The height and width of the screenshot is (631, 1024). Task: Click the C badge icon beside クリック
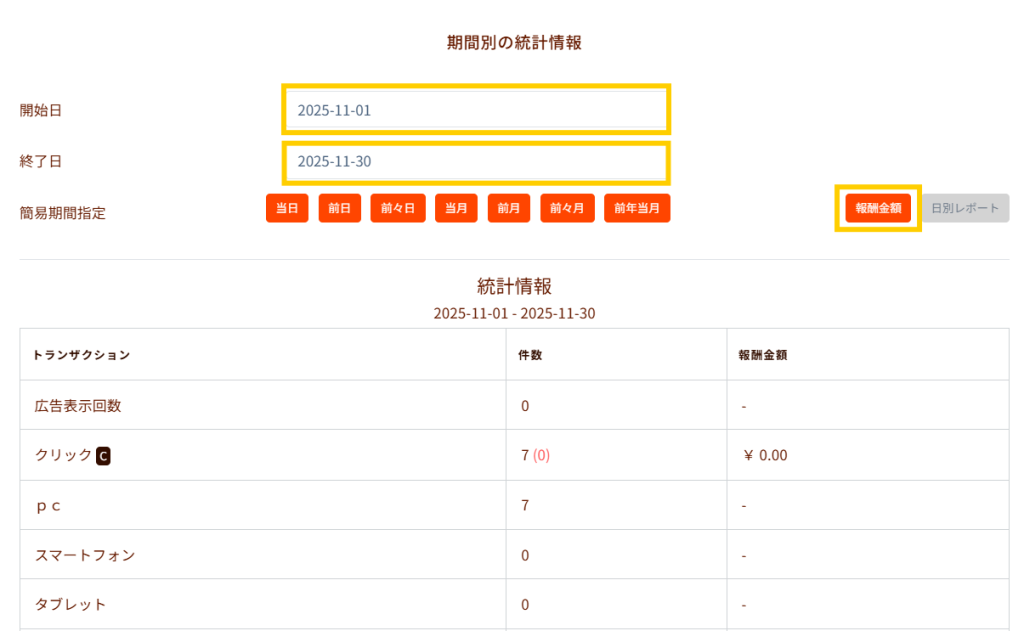[103, 456]
